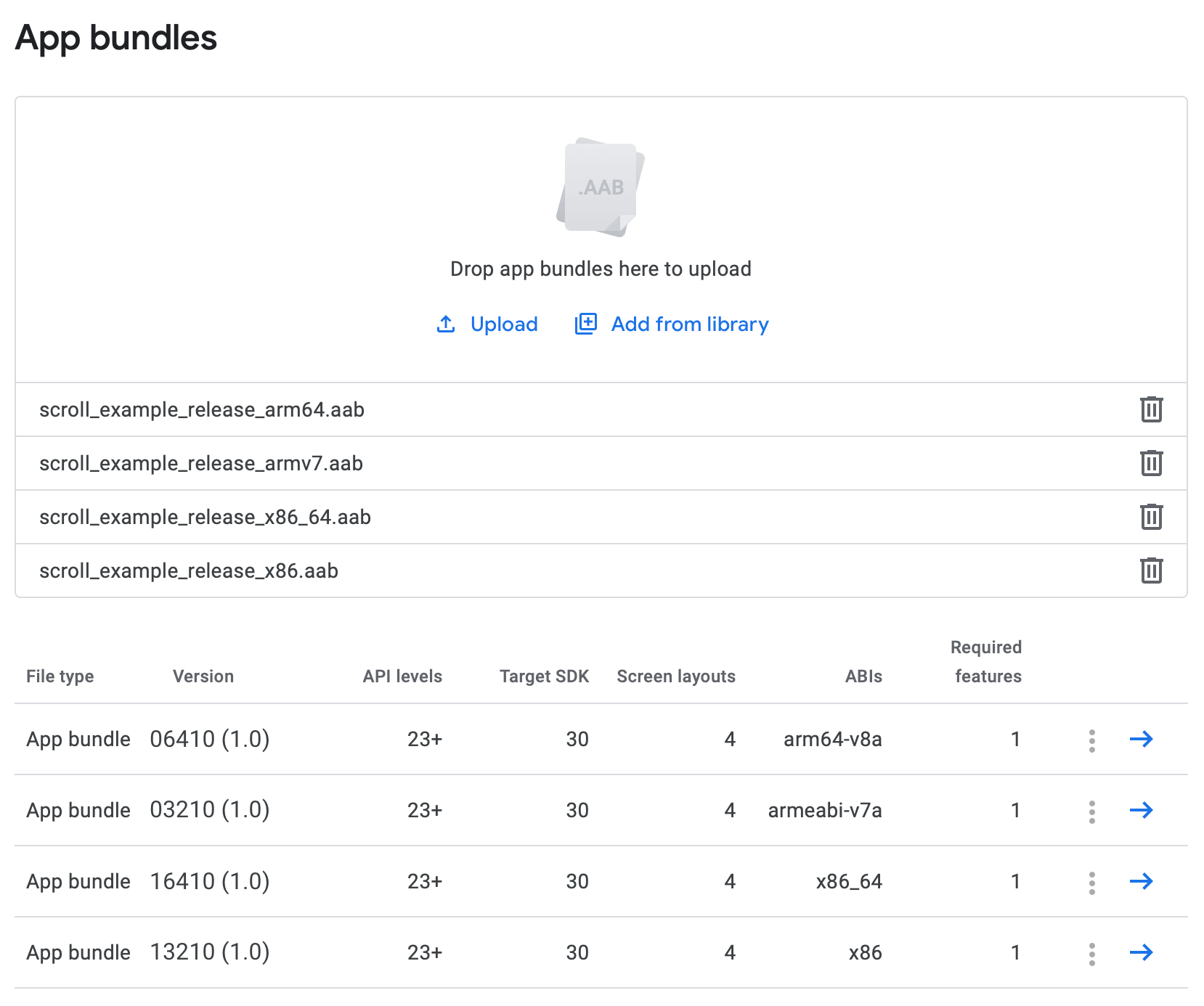The image size is (1204, 1006).
Task: Delete scroll_example_release_armv7.aab file
Action: click(1151, 463)
